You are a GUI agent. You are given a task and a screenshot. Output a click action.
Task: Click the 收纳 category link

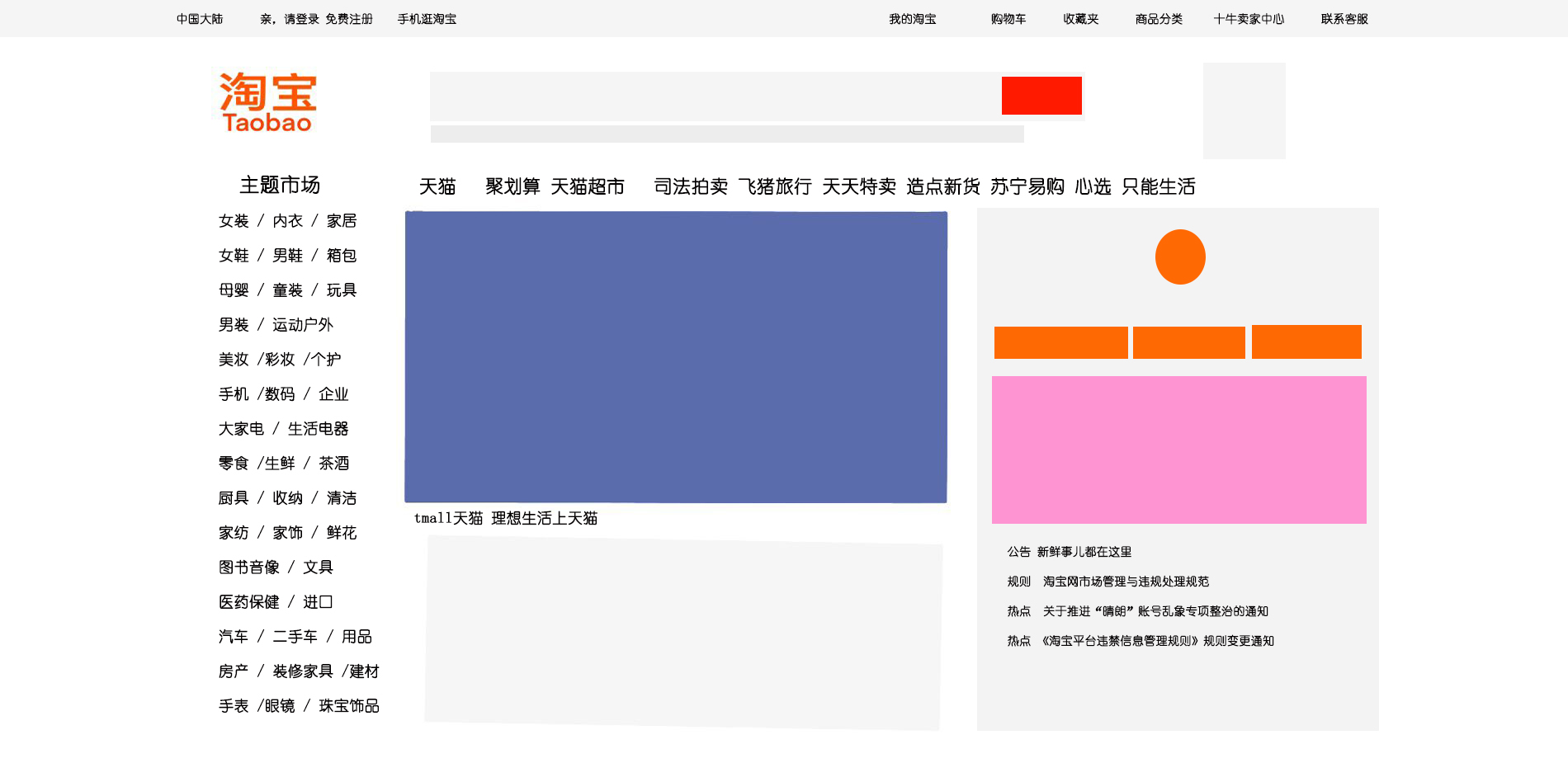[x=287, y=498]
